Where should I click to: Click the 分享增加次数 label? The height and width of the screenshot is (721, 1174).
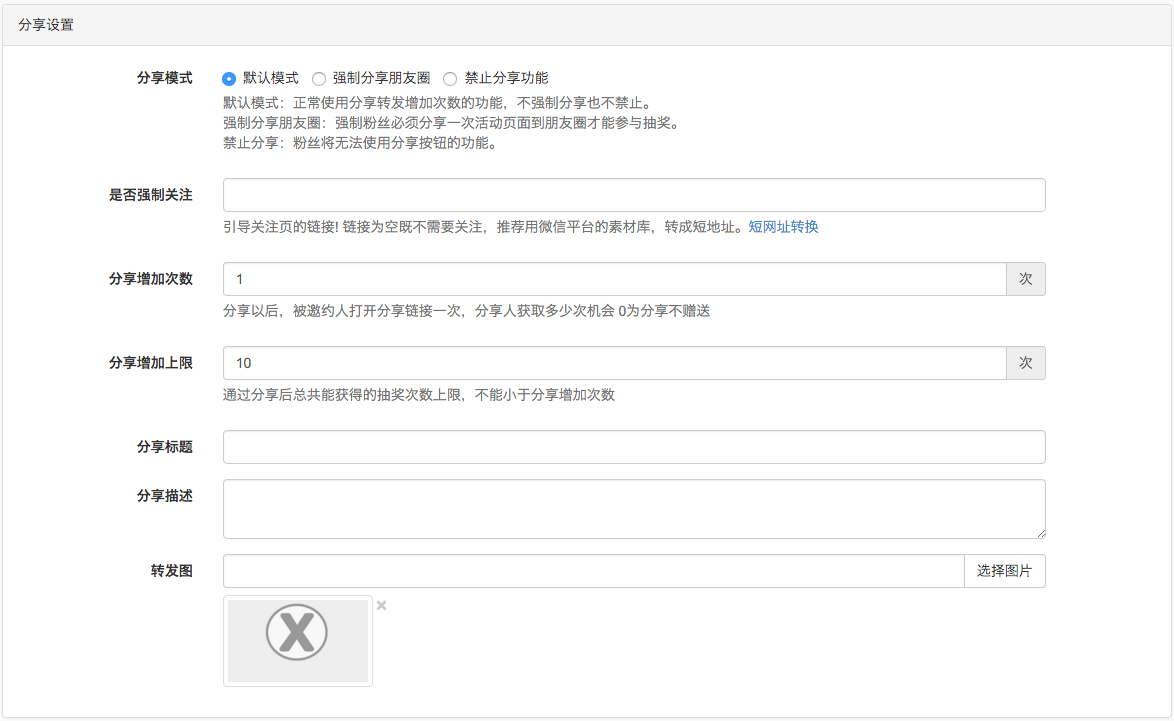coord(150,279)
